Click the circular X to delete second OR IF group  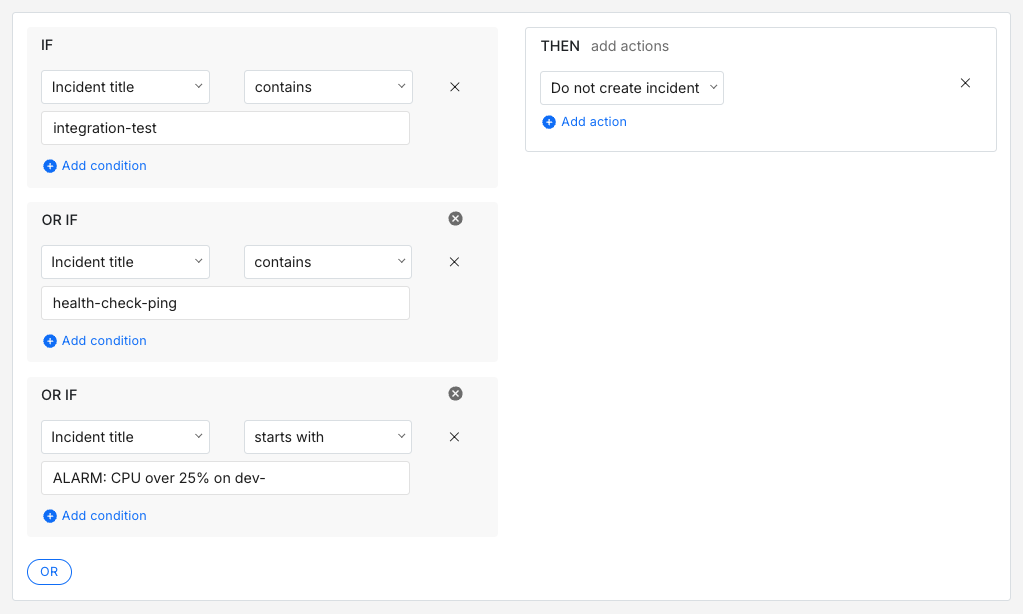(455, 393)
